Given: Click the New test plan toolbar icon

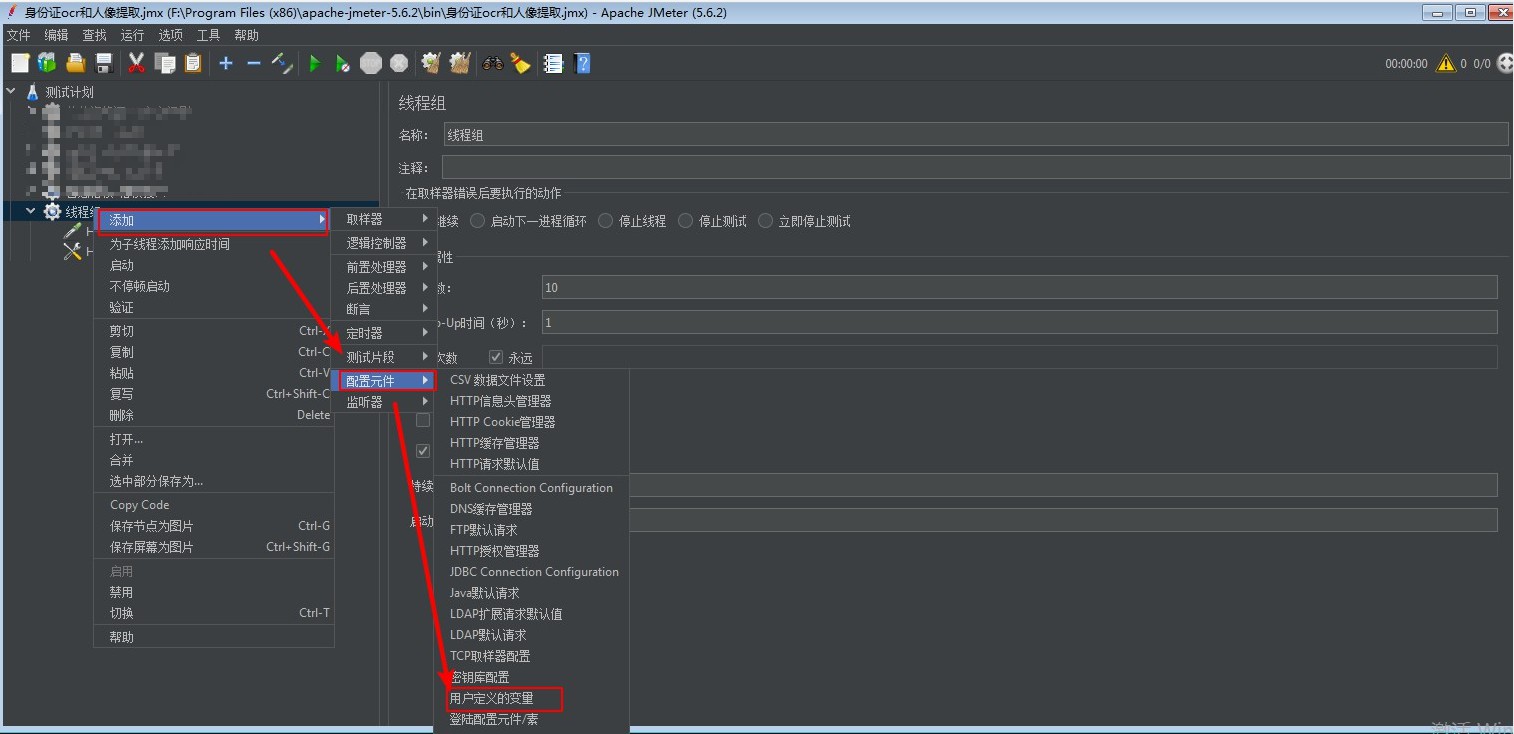Looking at the screenshot, I should (x=20, y=63).
